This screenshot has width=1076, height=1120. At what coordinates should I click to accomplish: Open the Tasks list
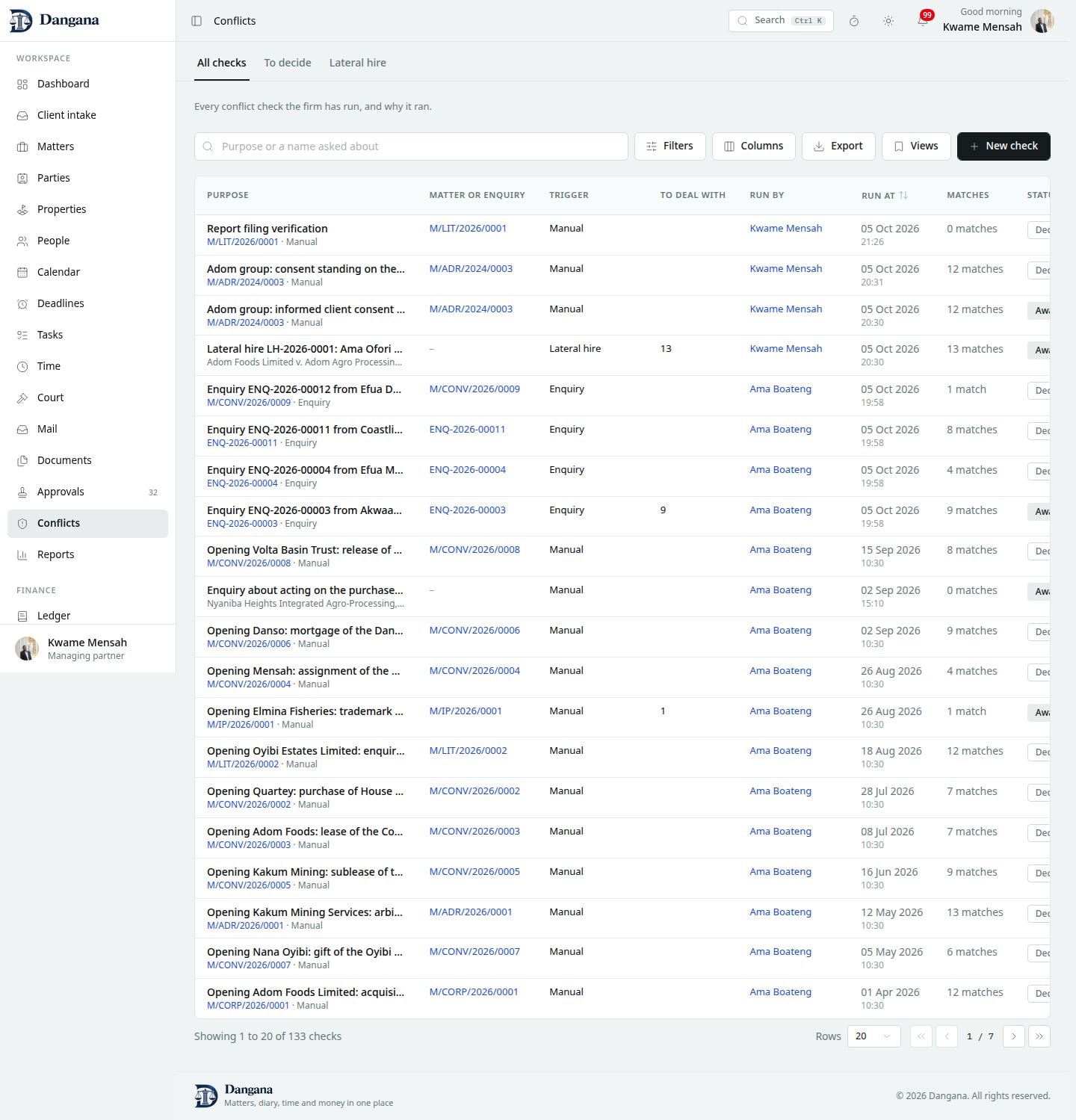pos(87,335)
